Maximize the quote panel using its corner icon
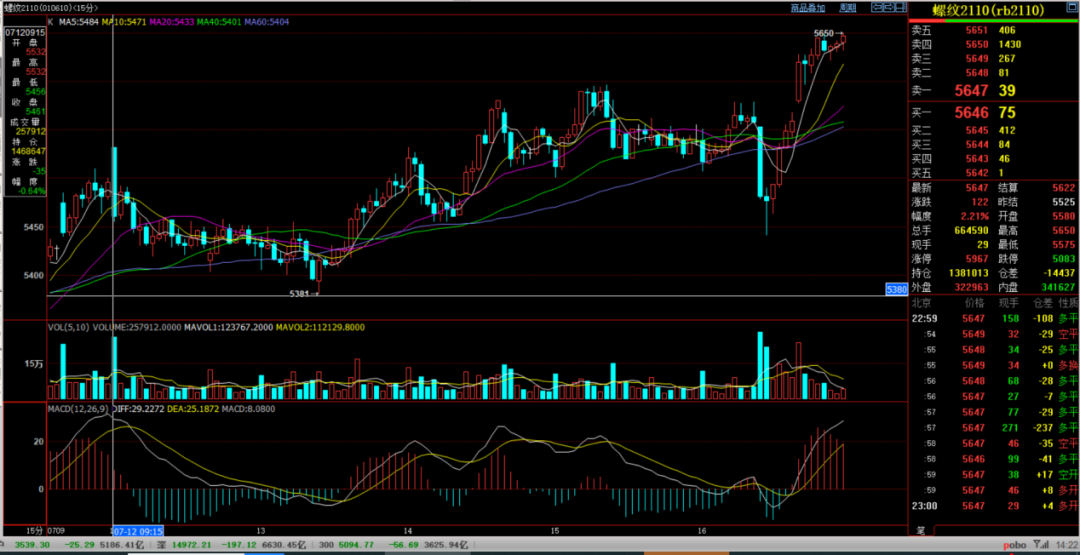The height and width of the screenshot is (555, 1080). [x=1073, y=8]
